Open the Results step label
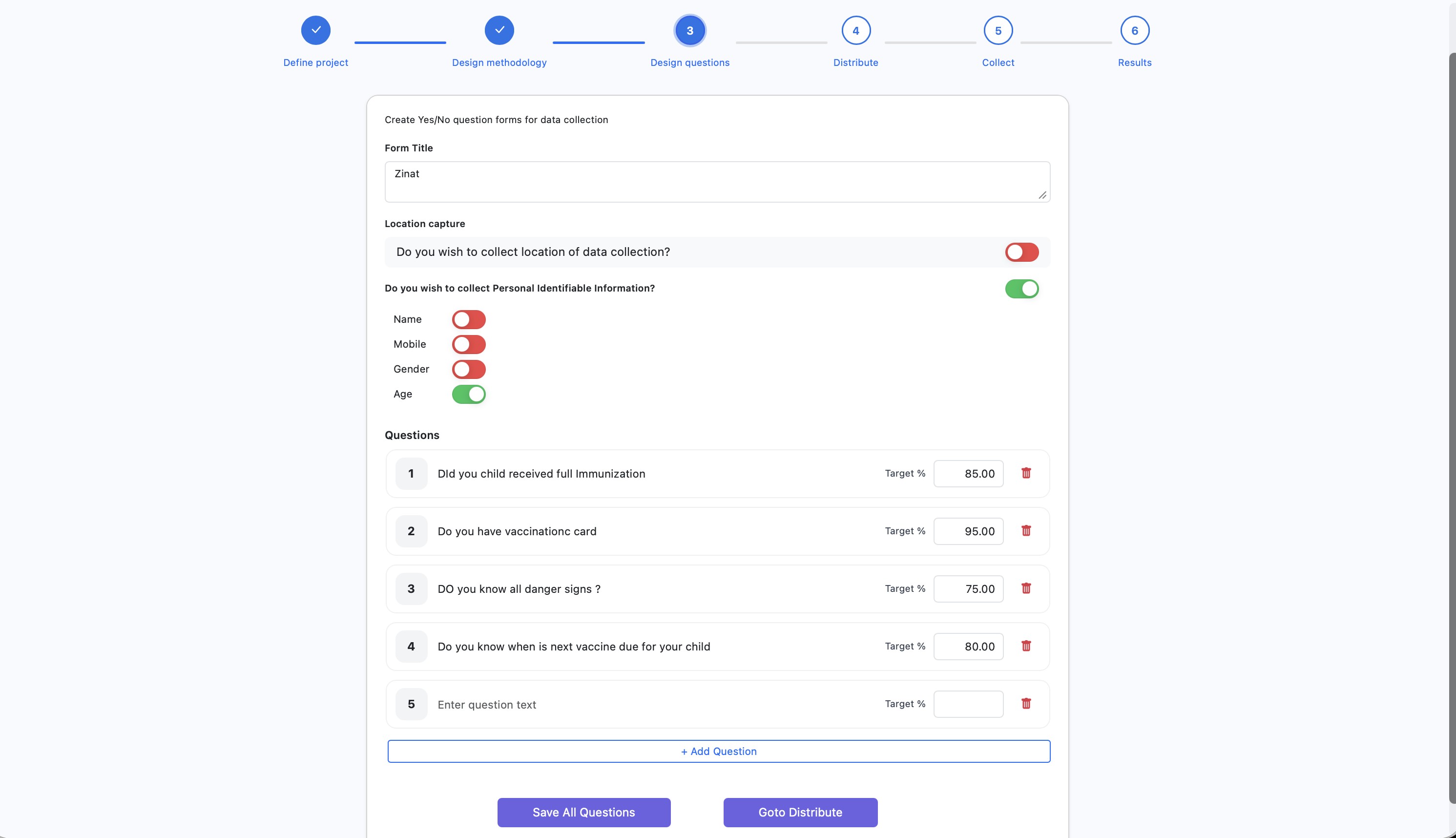The width and height of the screenshot is (1456, 838). [1134, 62]
